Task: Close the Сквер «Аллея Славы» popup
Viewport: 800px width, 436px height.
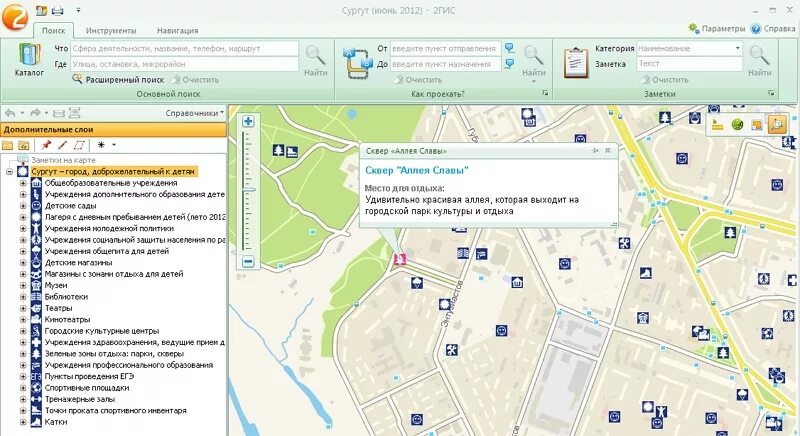Action: 608,151
